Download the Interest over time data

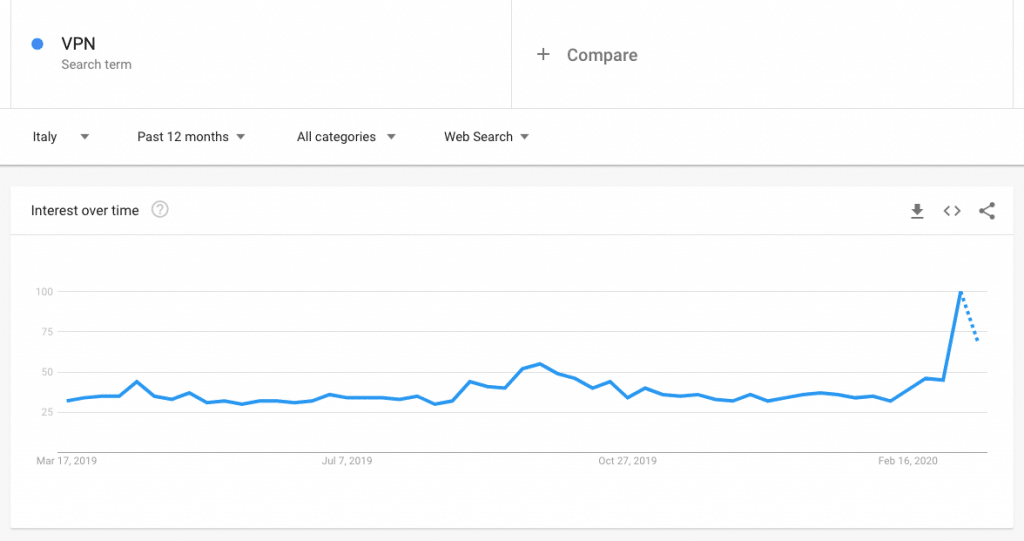pyautogui.click(x=917, y=211)
